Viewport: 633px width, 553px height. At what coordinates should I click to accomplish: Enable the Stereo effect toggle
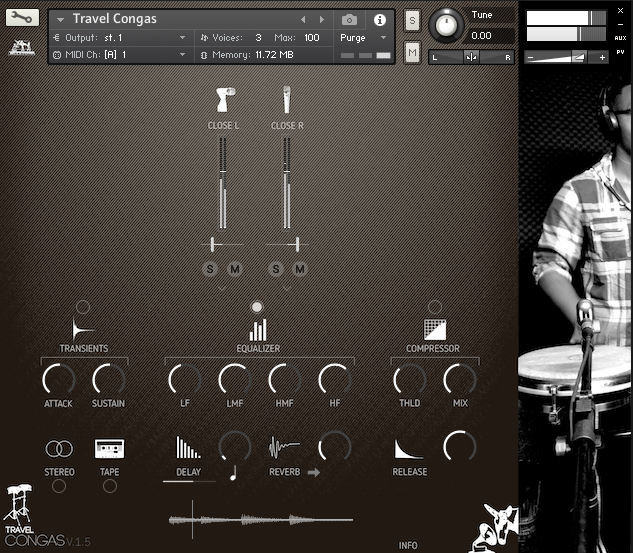tap(59, 486)
